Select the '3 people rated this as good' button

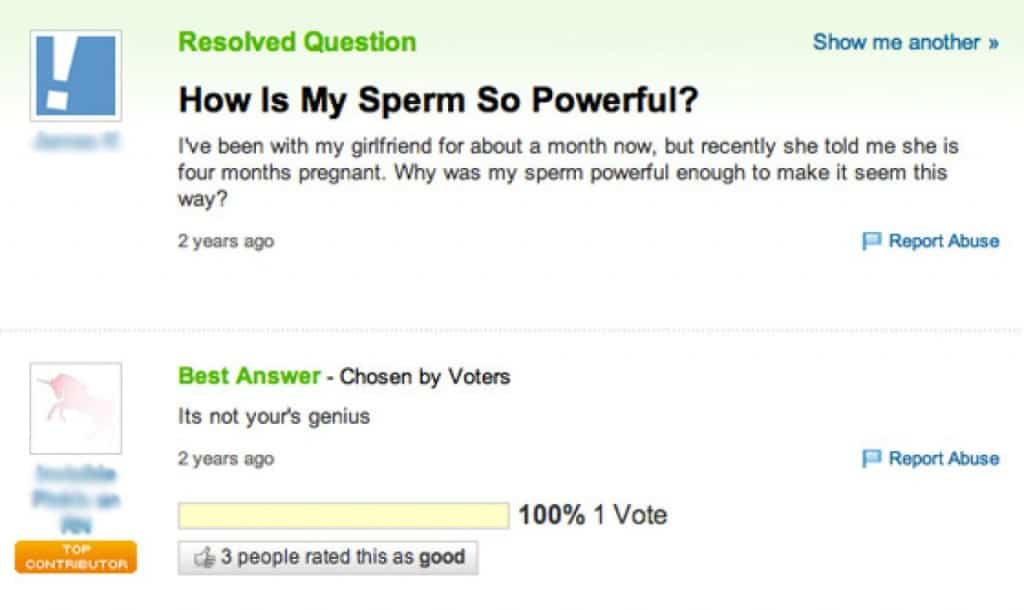click(328, 558)
